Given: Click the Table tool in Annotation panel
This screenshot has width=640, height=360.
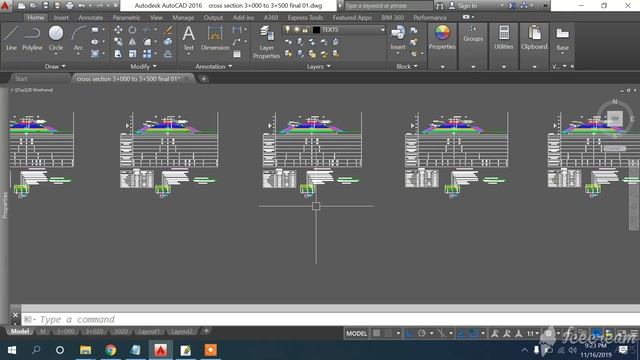Looking at the screenshot, I should 237,54.
